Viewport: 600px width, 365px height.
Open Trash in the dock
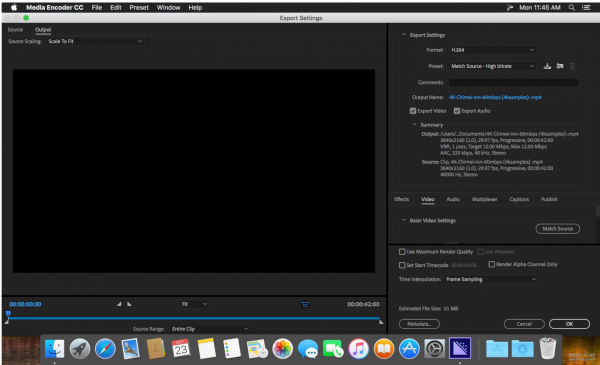[548, 348]
